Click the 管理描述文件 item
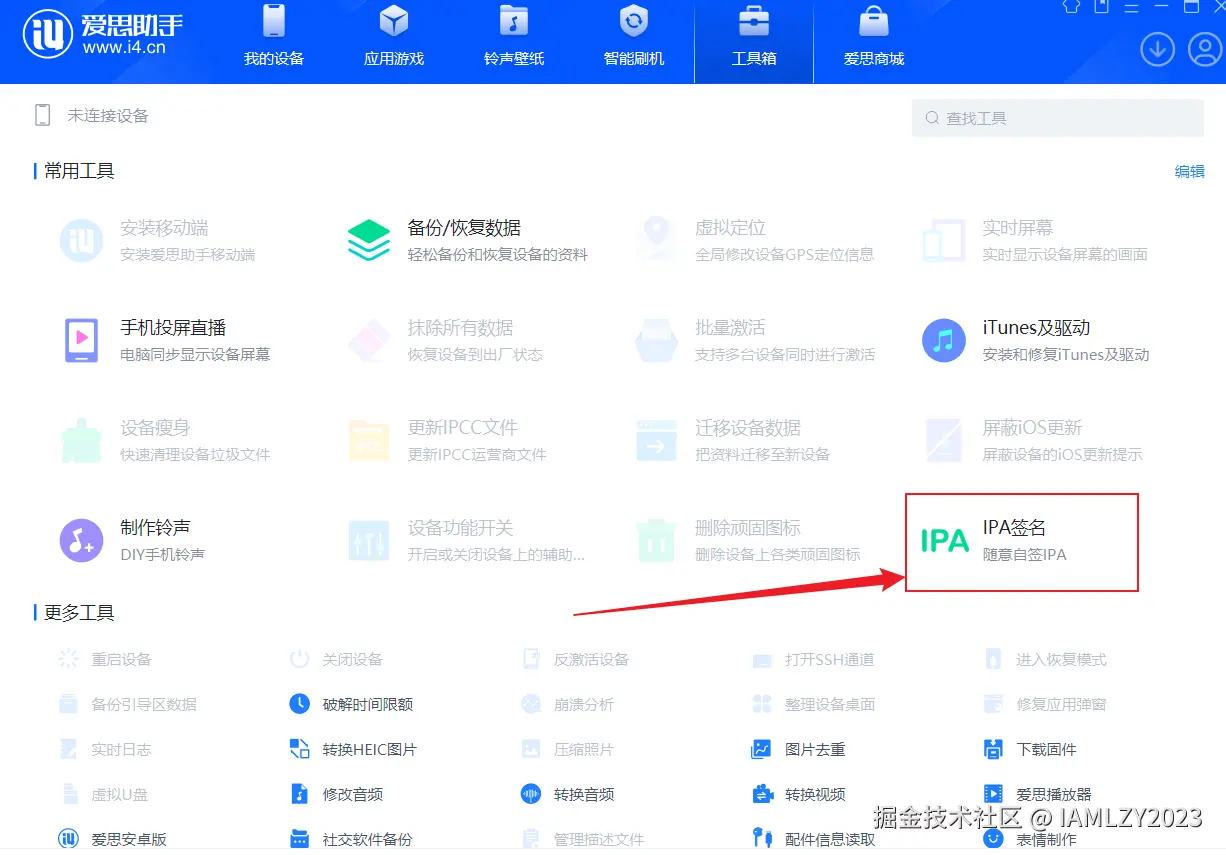Viewport: 1226px width, 855px height. 582,839
